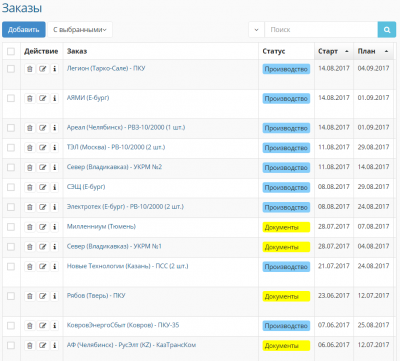Check the Легион (Тарко-Сале) - ПКУ row checkbox
This screenshot has width=400, height=361.
(x=11, y=69)
